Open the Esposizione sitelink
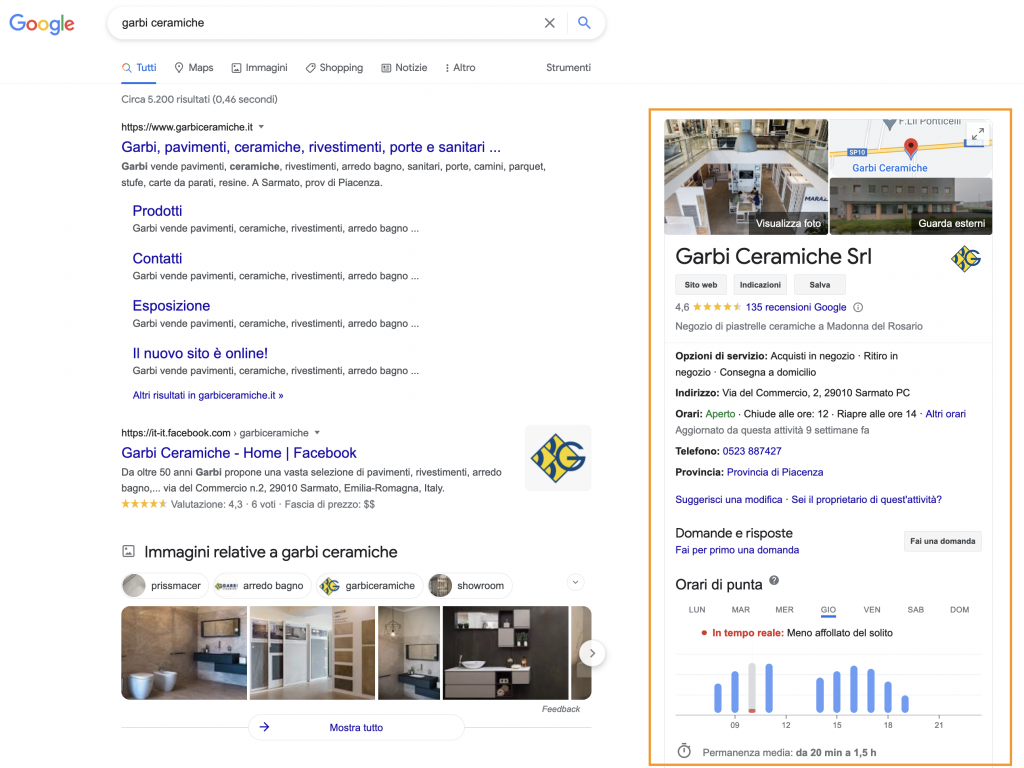 [x=171, y=306]
